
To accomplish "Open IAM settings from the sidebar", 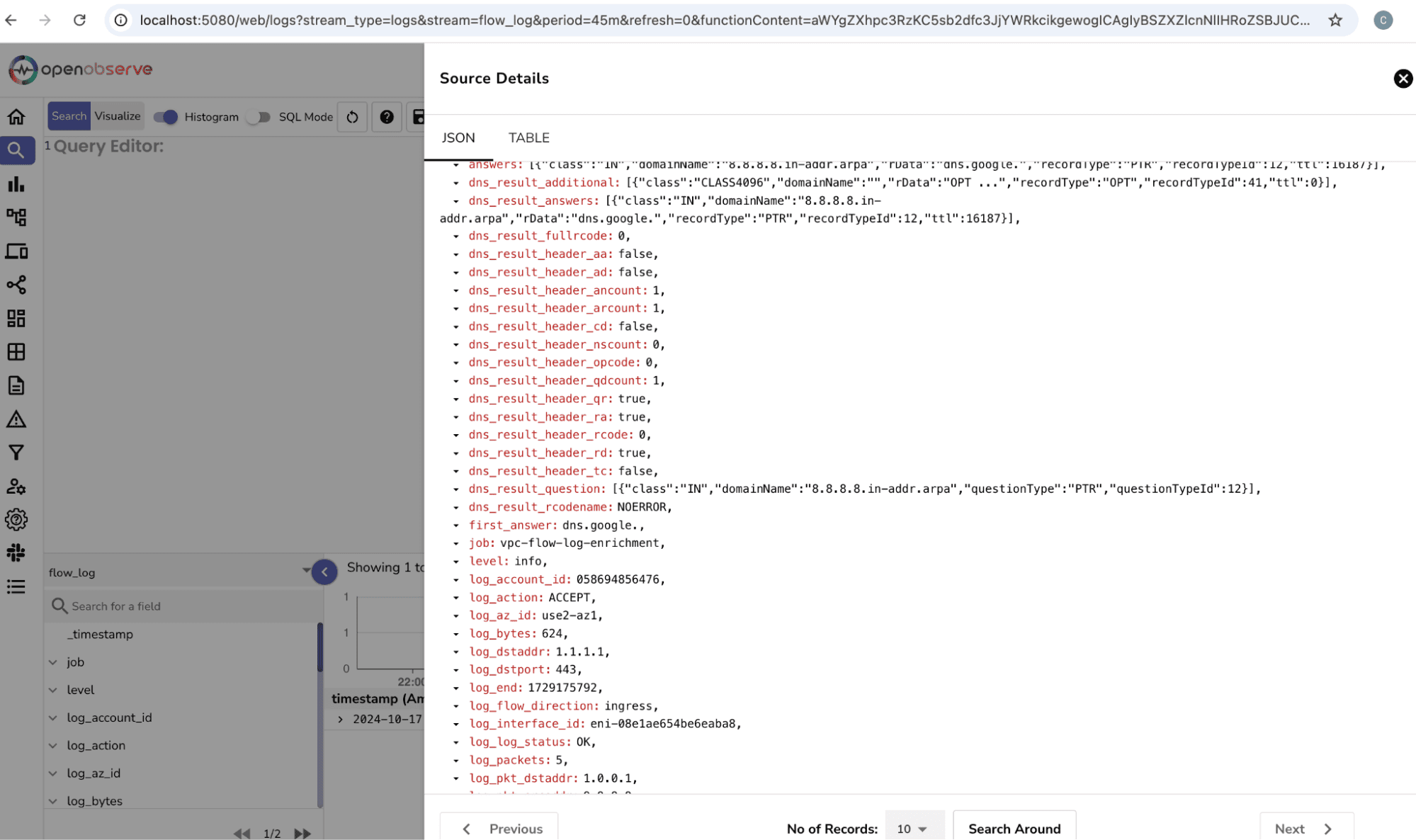I will pos(16,487).
